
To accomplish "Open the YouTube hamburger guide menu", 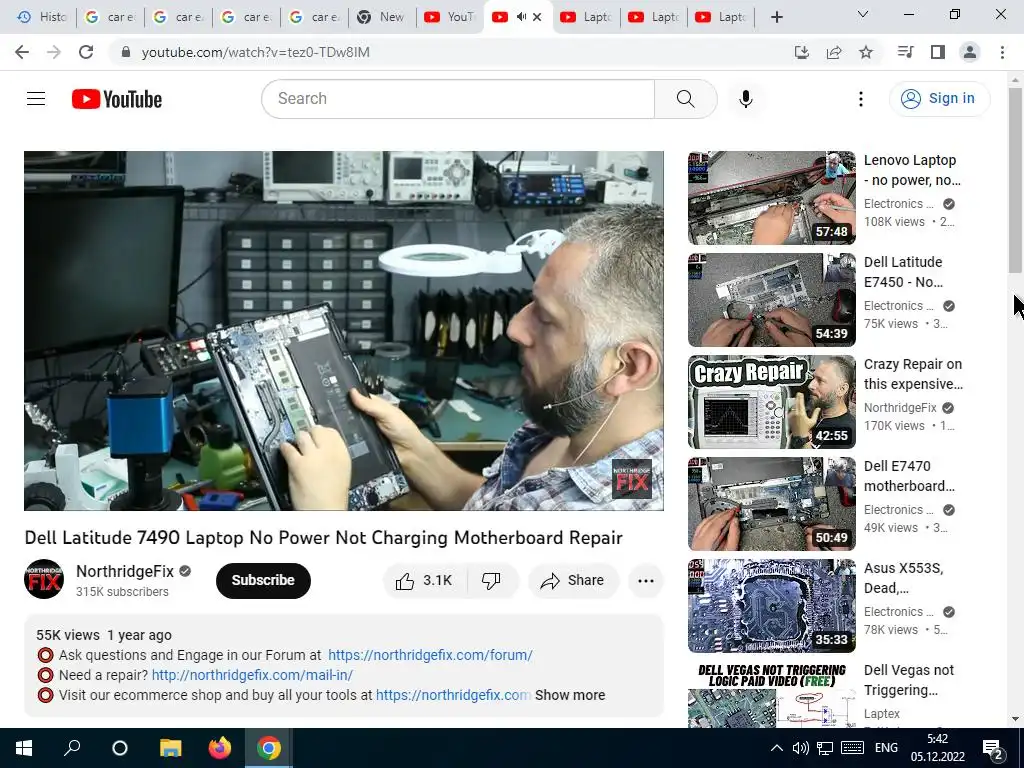I will 36,99.
